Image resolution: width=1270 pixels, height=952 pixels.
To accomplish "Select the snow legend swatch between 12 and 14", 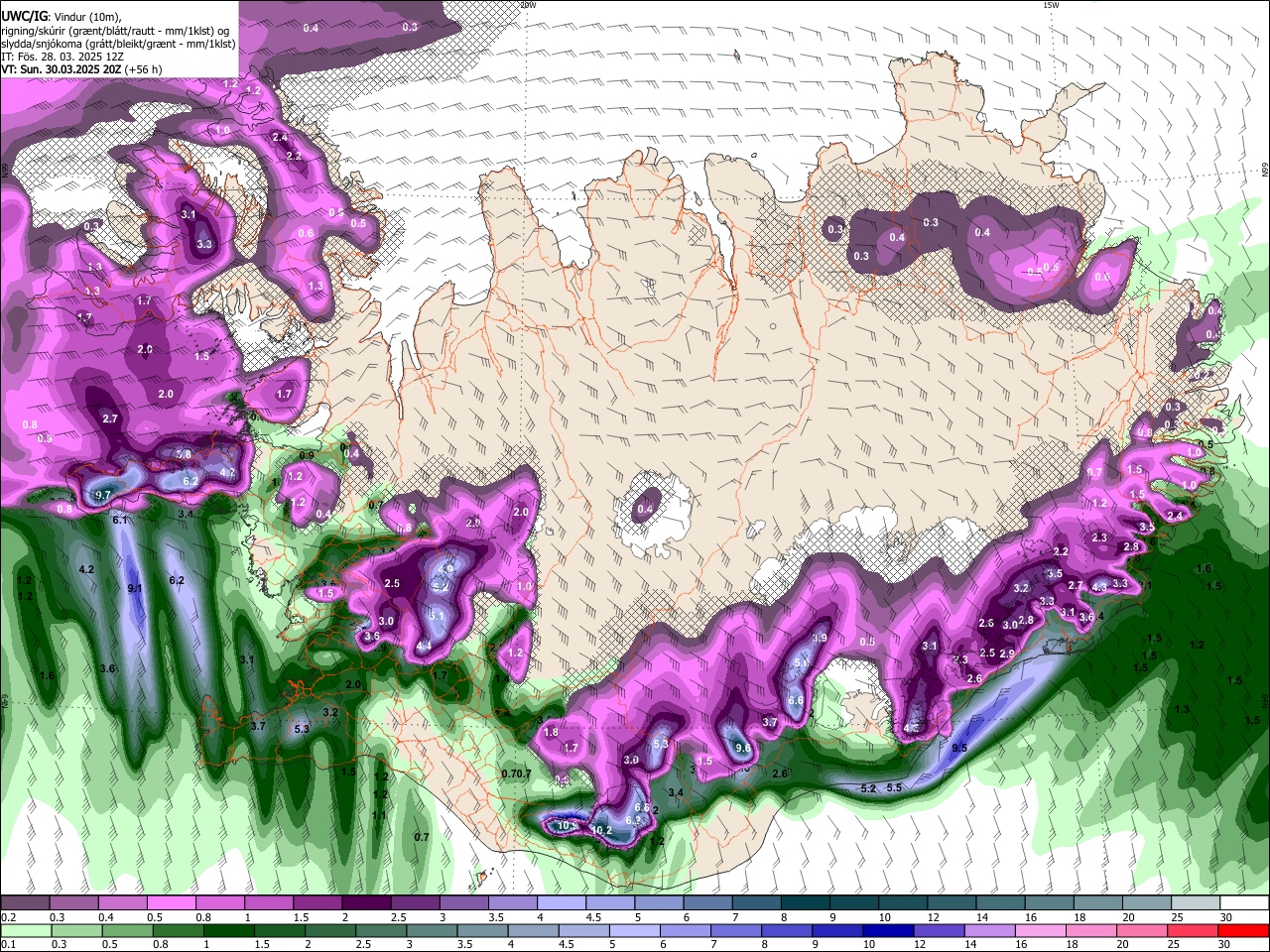I will click(x=951, y=902).
